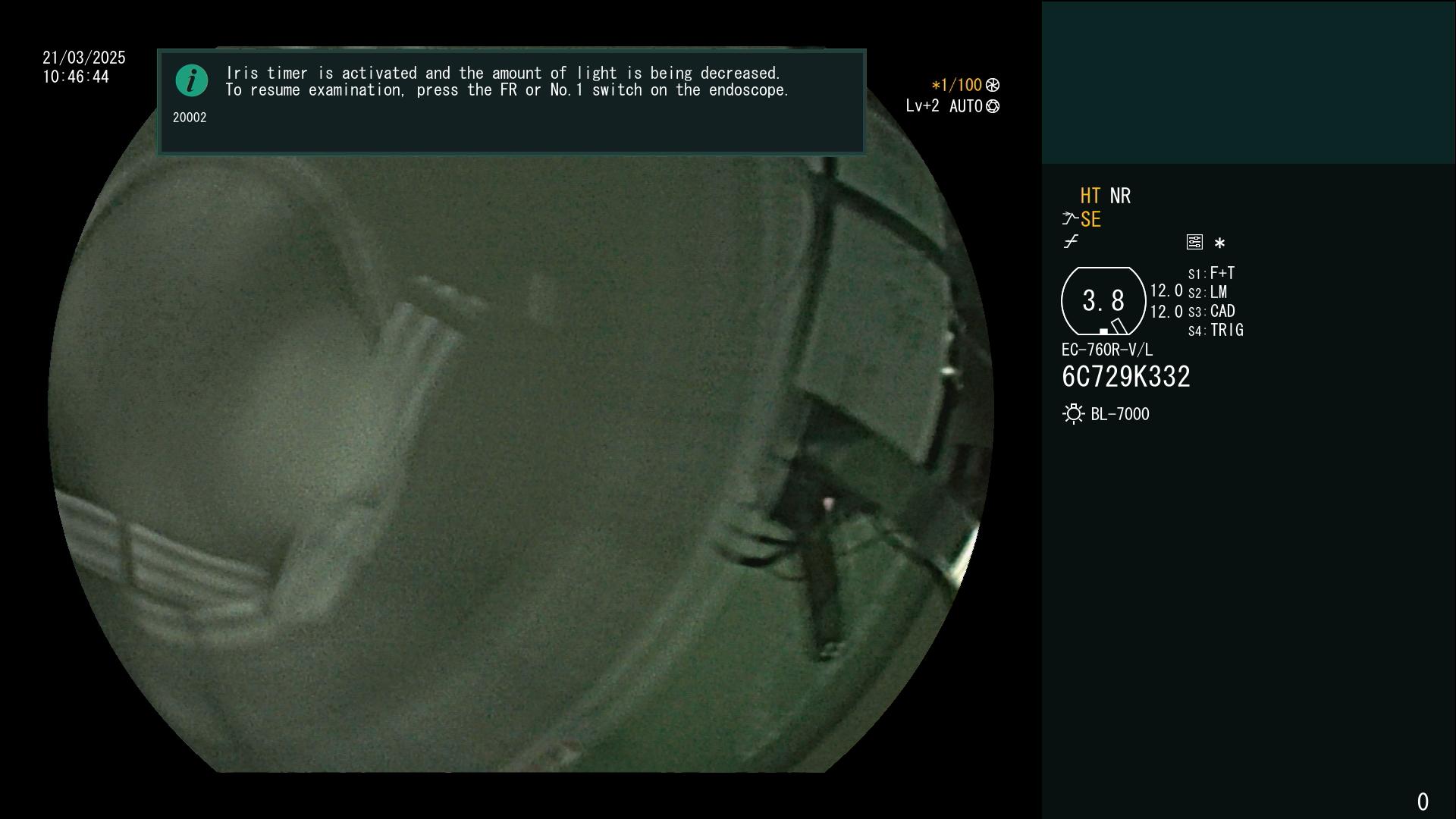
Task: Click the 1/100 shutter speed value
Action: pos(956,85)
